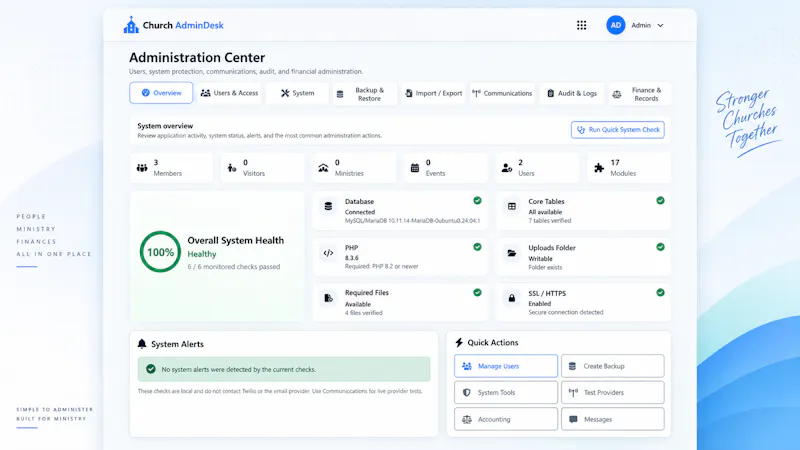The width and height of the screenshot is (800, 450).
Task: Click Test Providers quick action
Action: point(613,392)
